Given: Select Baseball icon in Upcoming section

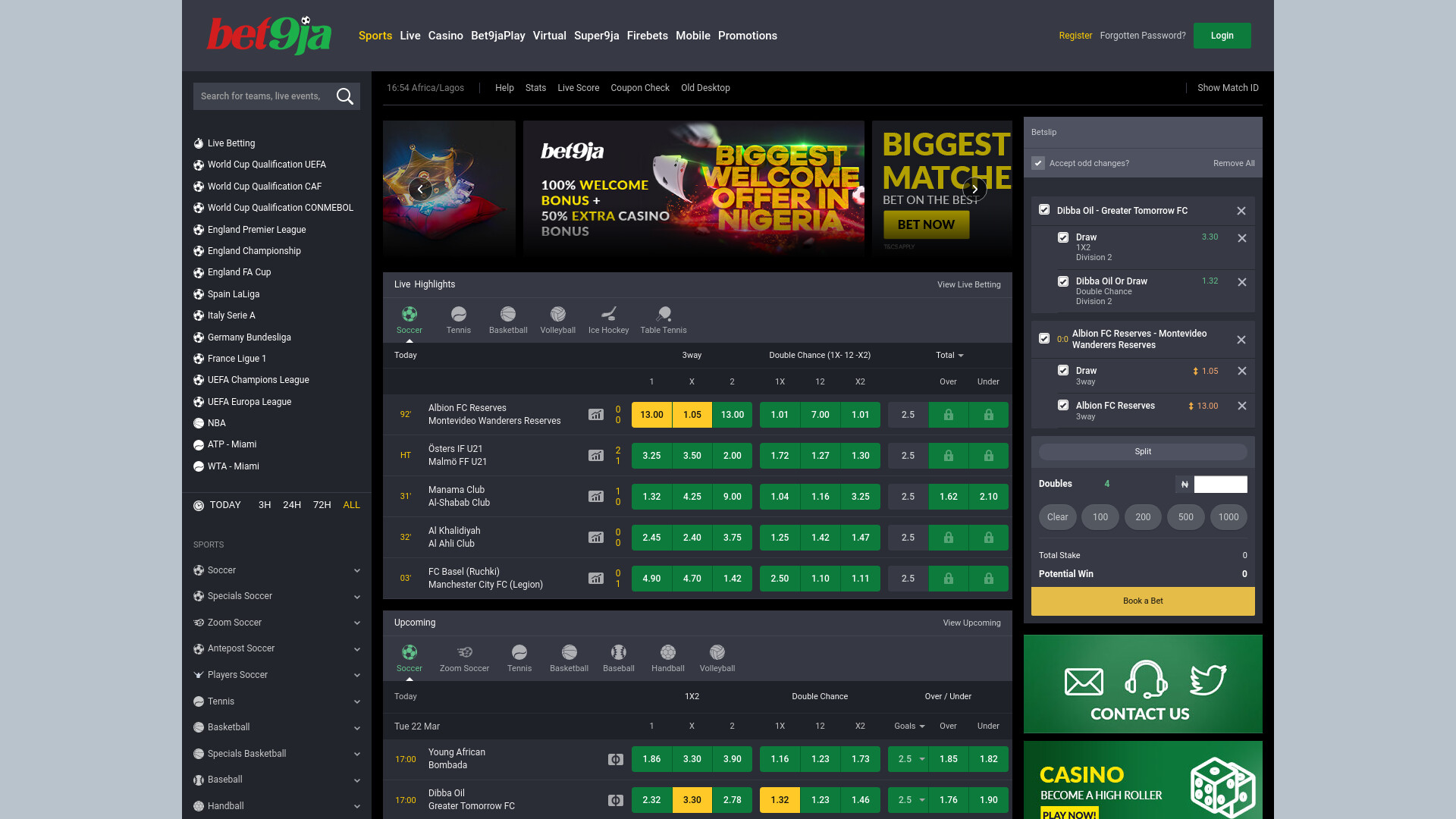Looking at the screenshot, I should coord(619,652).
